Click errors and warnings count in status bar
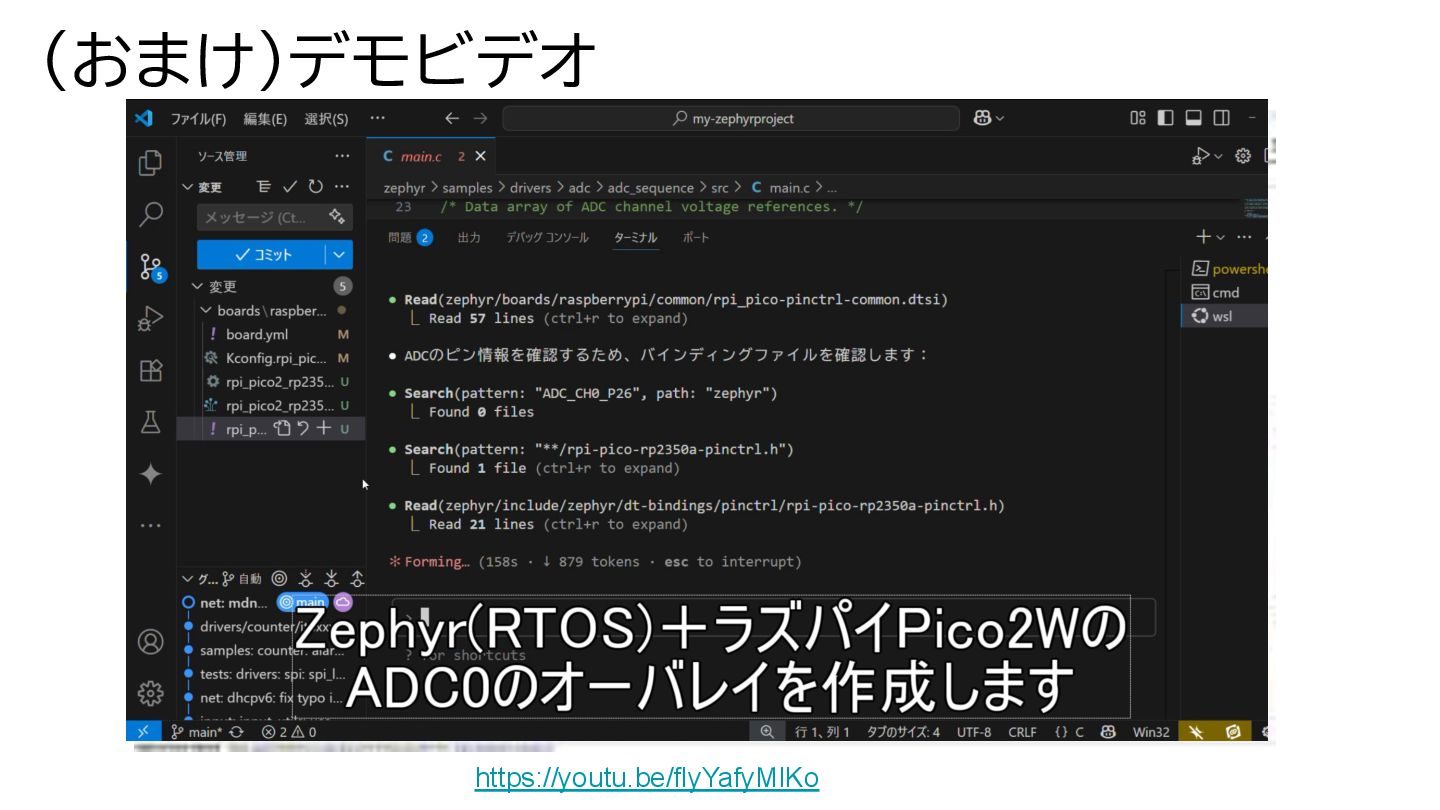Image resolution: width=1440 pixels, height=810 pixels. tap(289, 732)
